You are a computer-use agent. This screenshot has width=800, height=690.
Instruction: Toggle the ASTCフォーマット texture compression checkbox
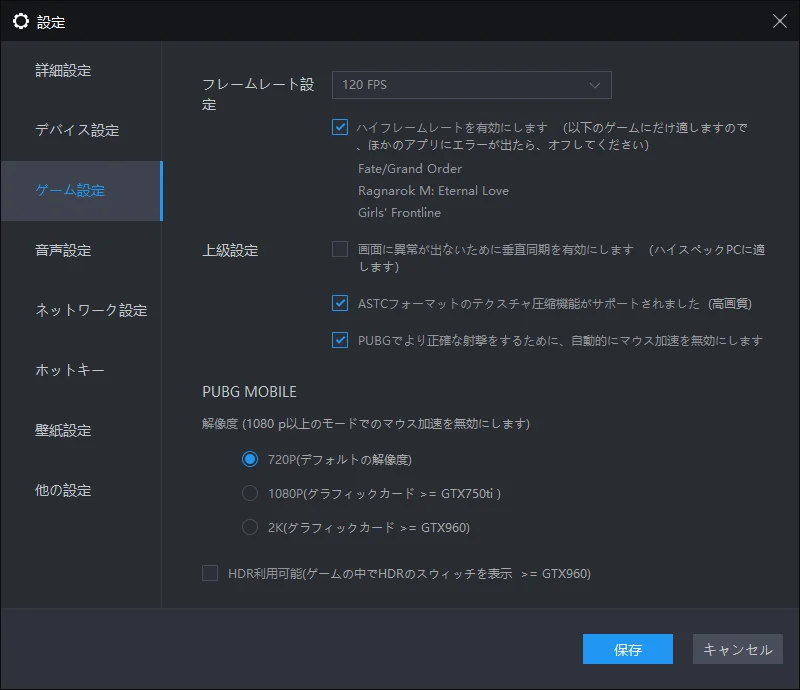(340, 303)
